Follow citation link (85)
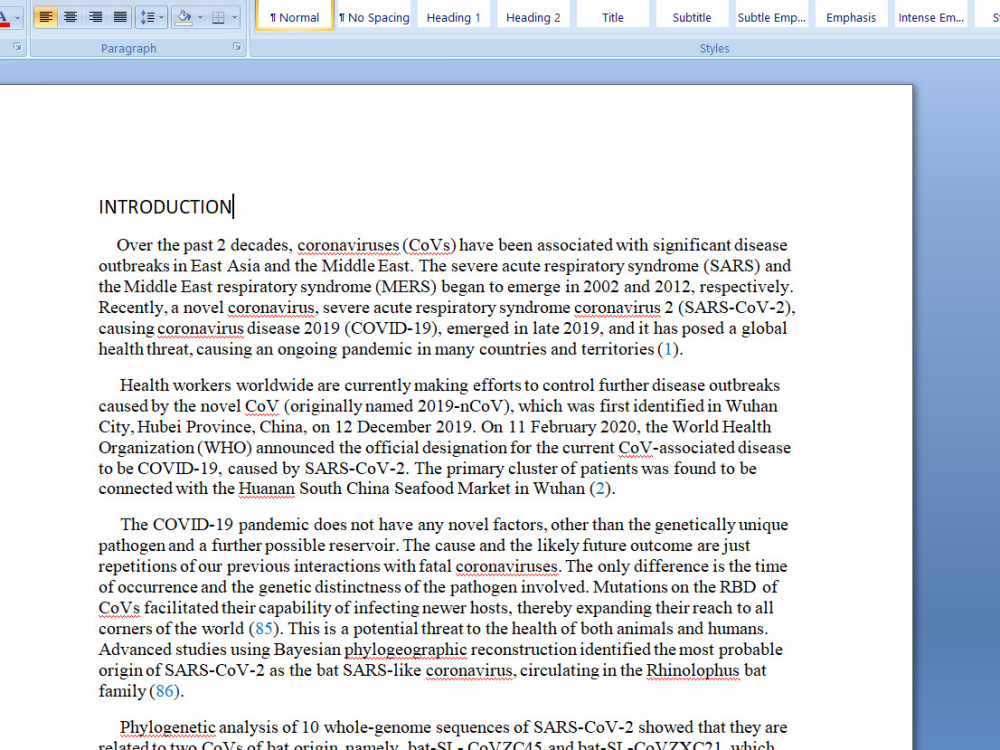This screenshot has height=750, width=1000. pyautogui.click(x=263, y=629)
